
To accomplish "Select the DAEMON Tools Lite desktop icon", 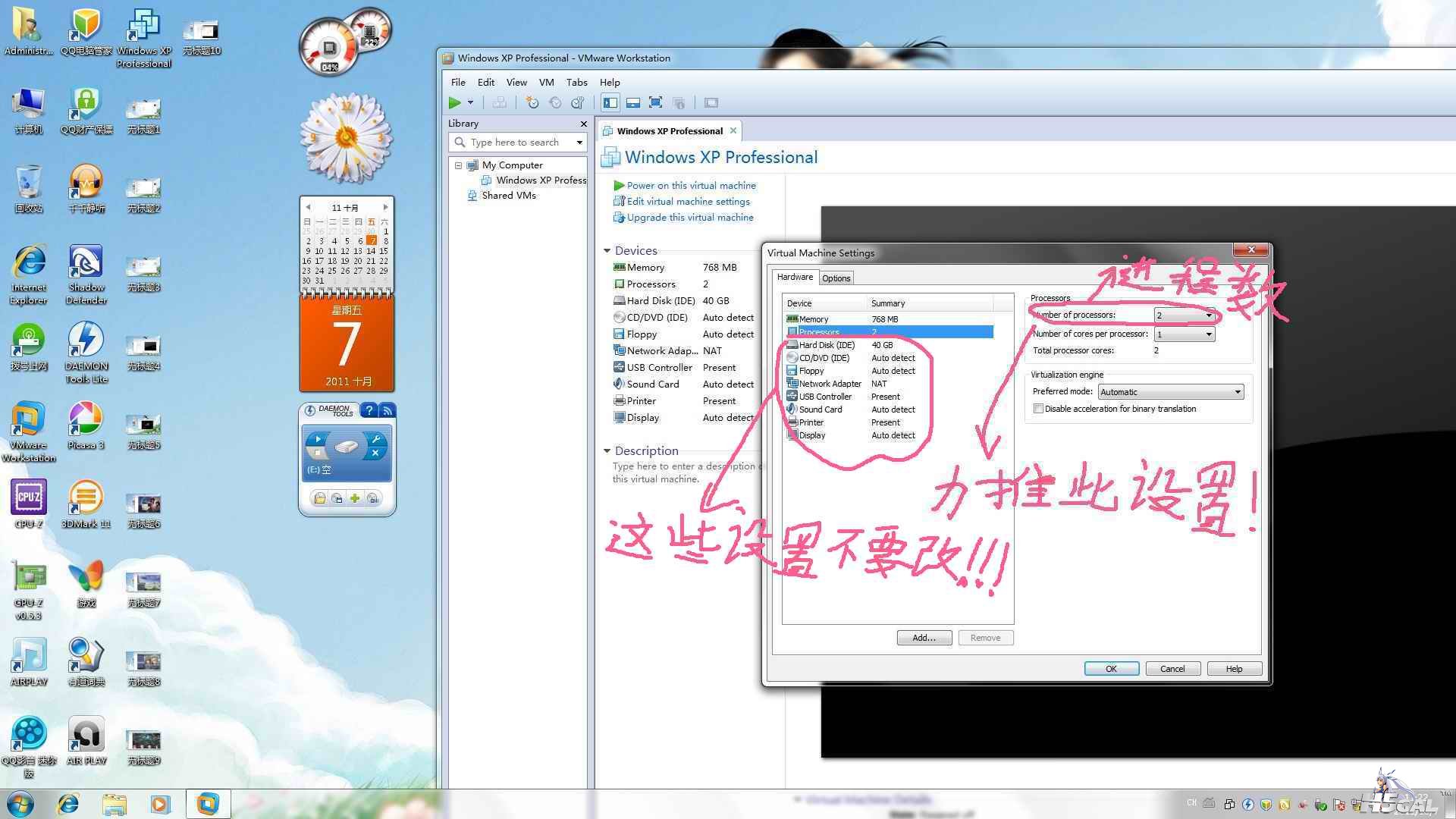I will pyautogui.click(x=86, y=352).
